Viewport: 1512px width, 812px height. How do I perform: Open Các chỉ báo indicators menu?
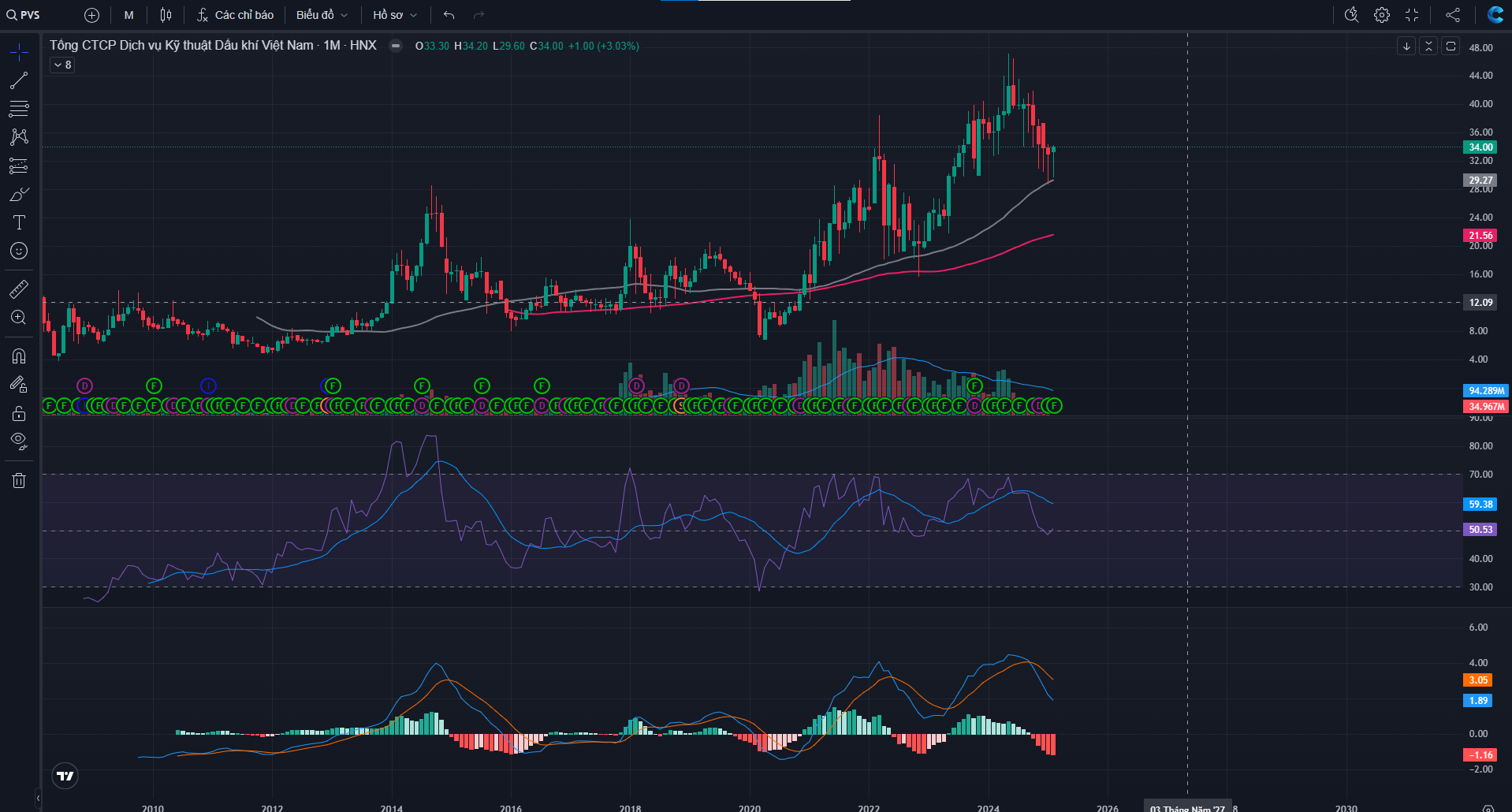235,15
